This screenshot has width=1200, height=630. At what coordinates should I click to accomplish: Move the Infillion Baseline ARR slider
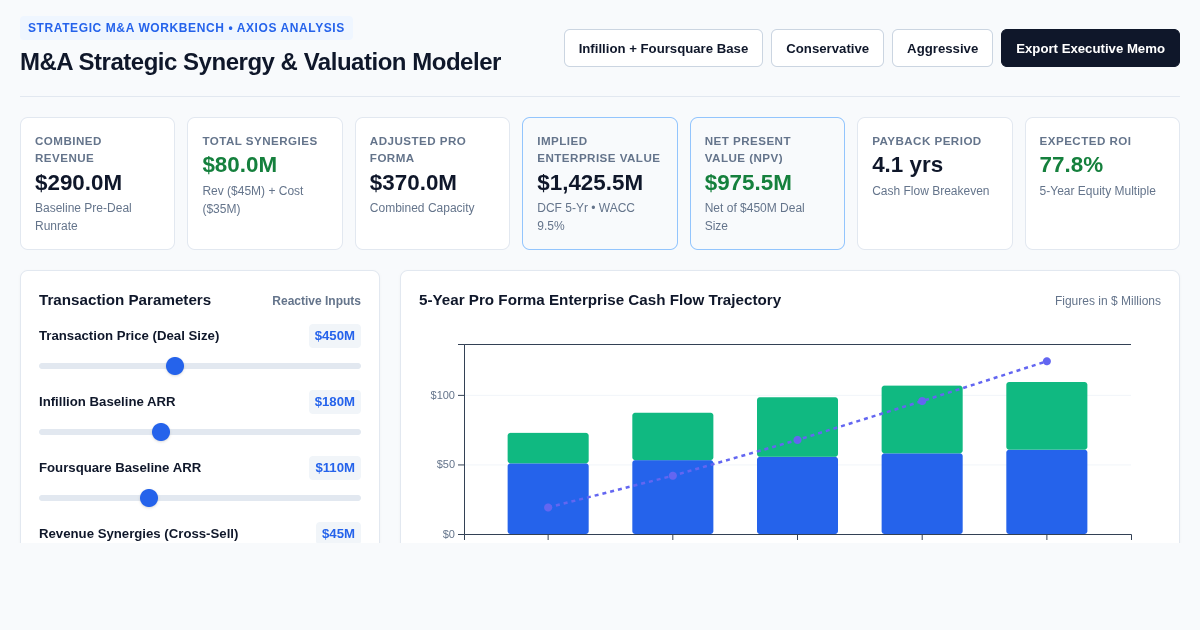(161, 432)
